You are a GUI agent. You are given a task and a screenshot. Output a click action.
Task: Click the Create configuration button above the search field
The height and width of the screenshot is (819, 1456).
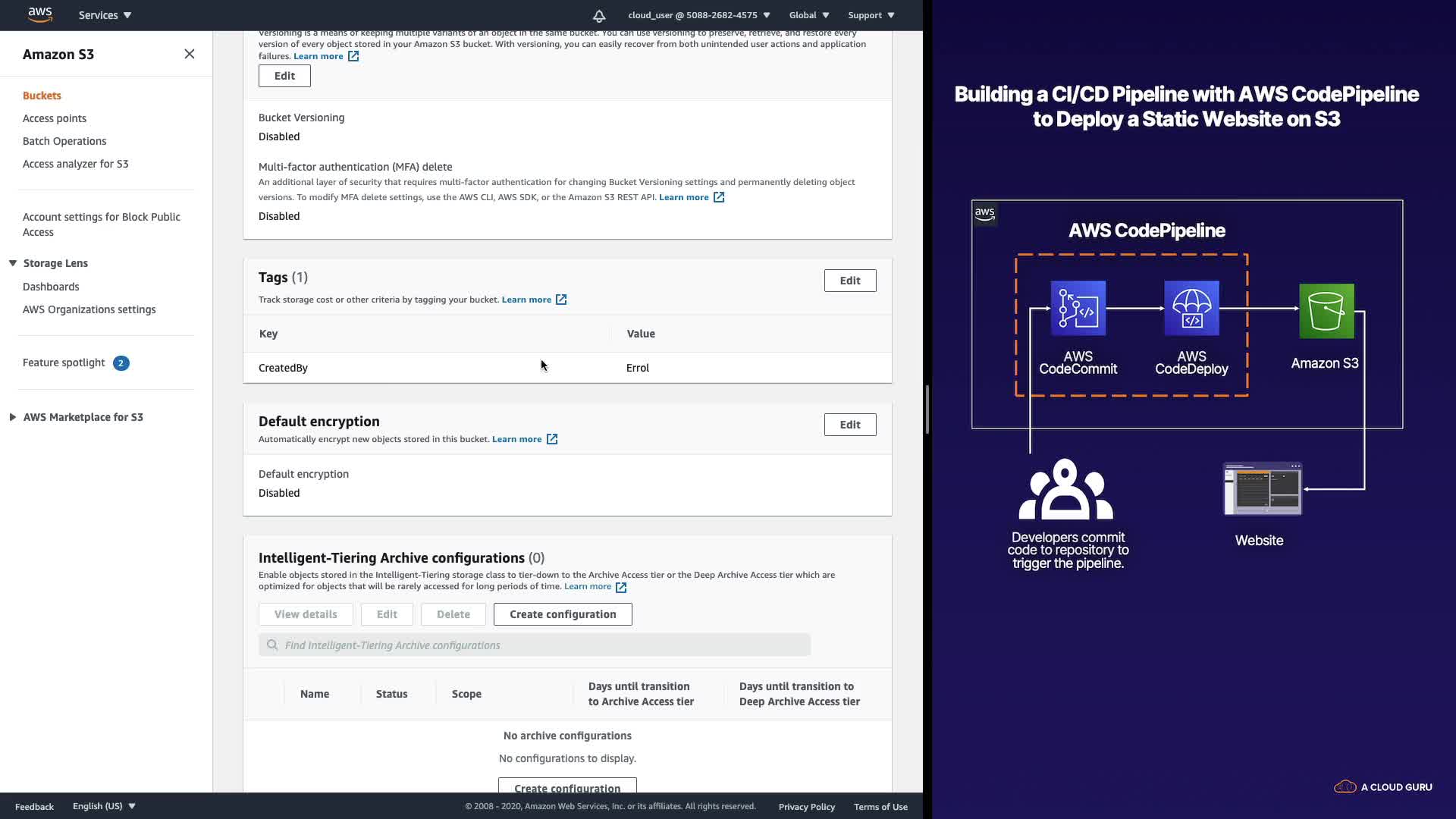562,614
